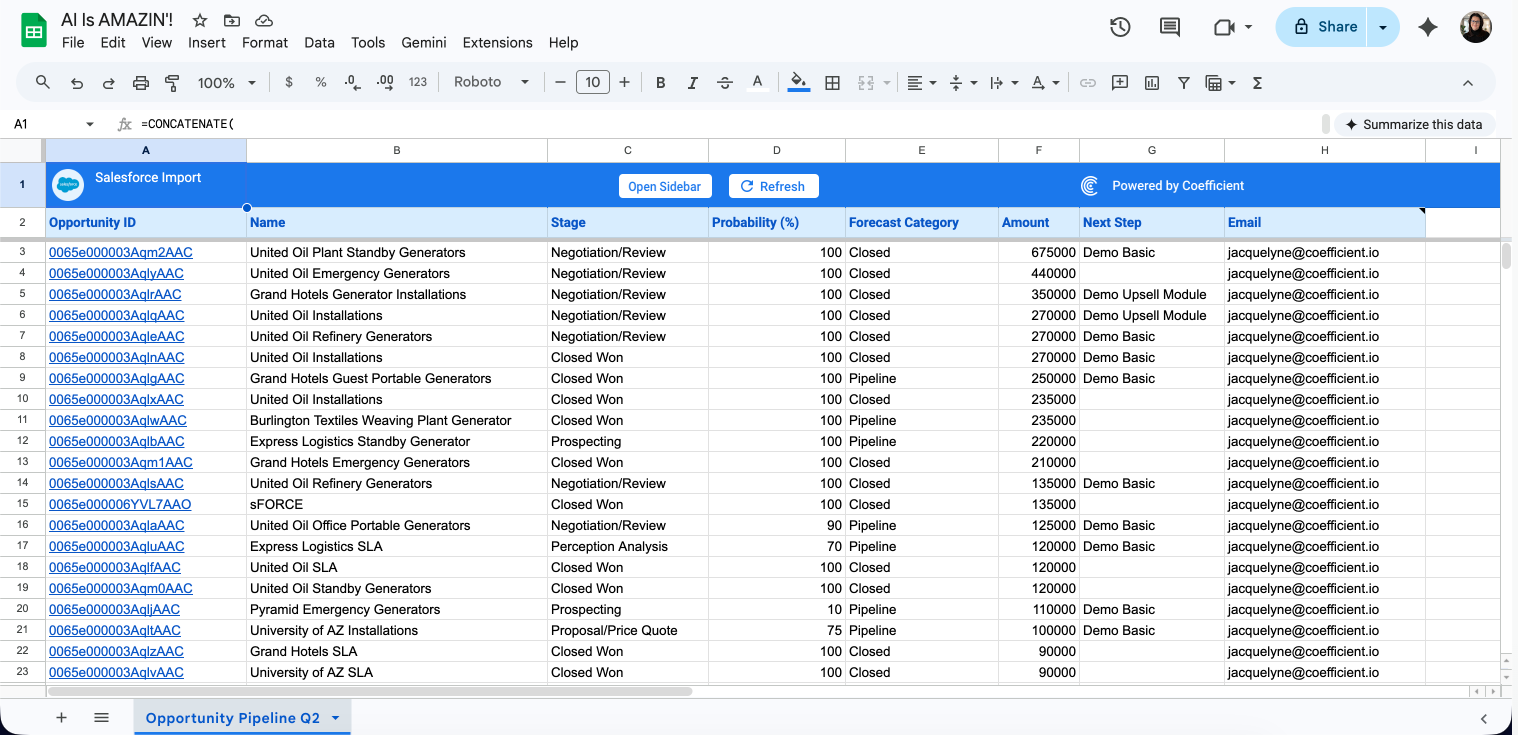Format as percent
Screen dimensions: 1518x735
pos(321,82)
